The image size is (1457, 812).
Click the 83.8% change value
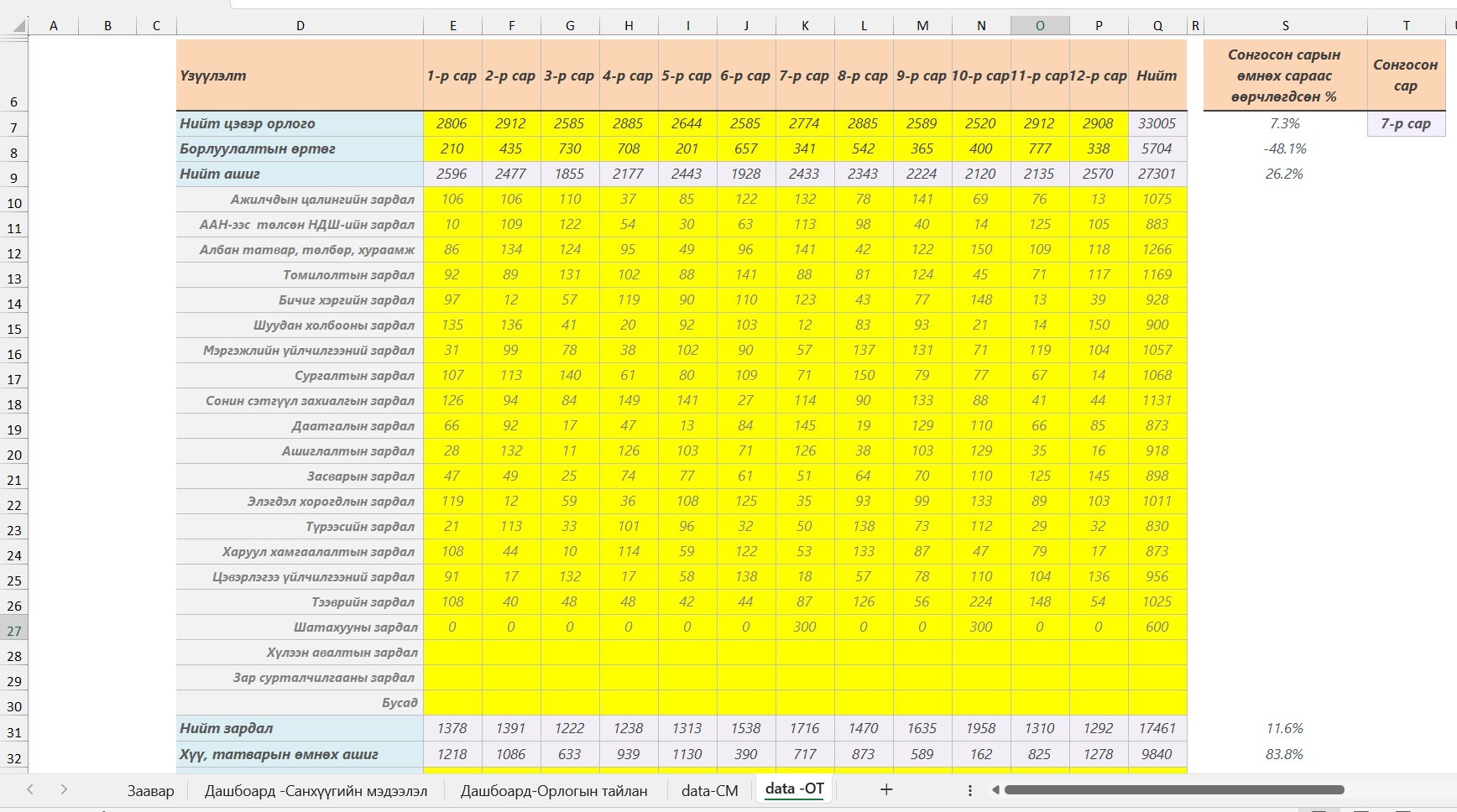click(1285, 754)
